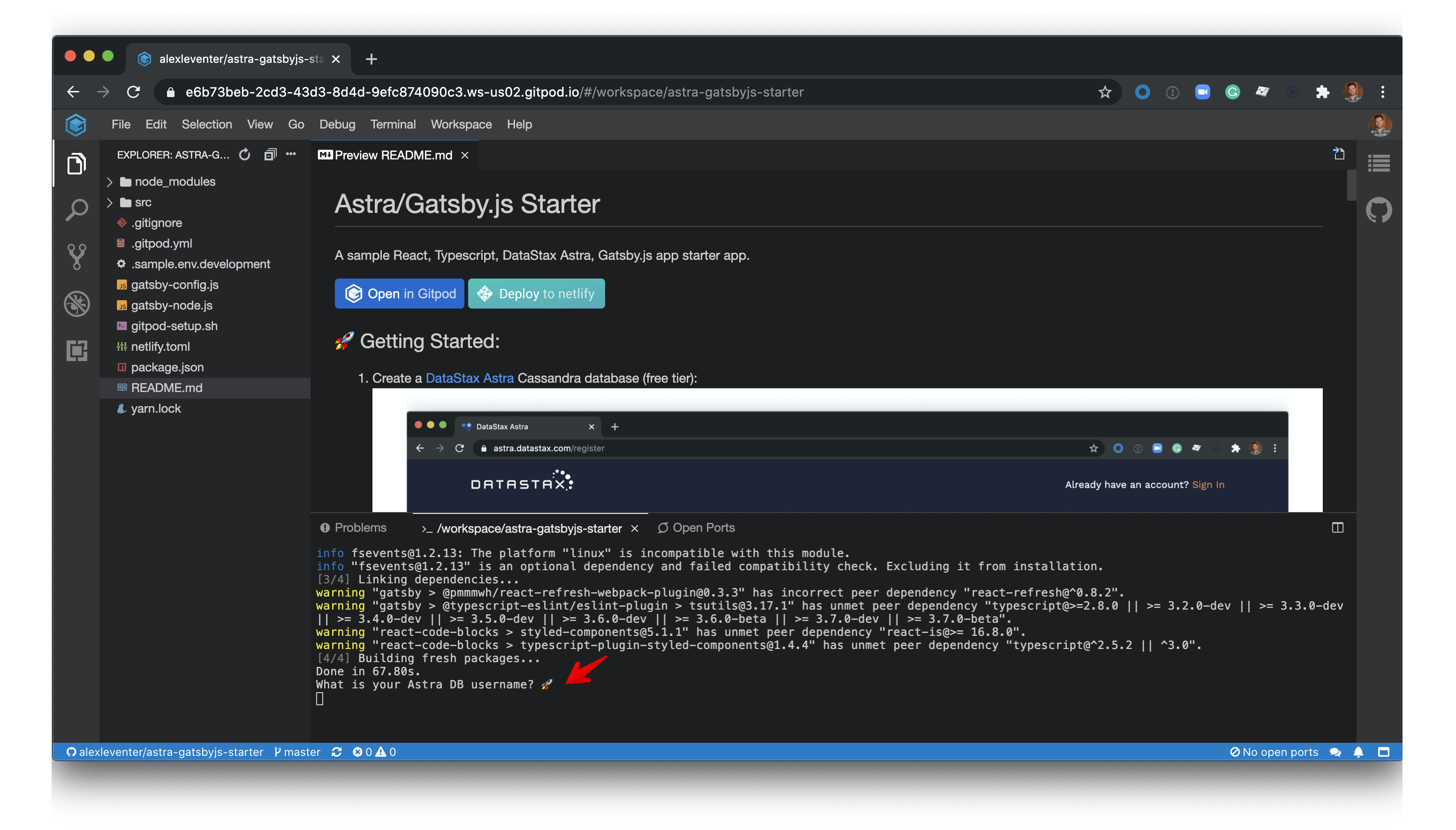Open a new browser tab

[371, 59]
